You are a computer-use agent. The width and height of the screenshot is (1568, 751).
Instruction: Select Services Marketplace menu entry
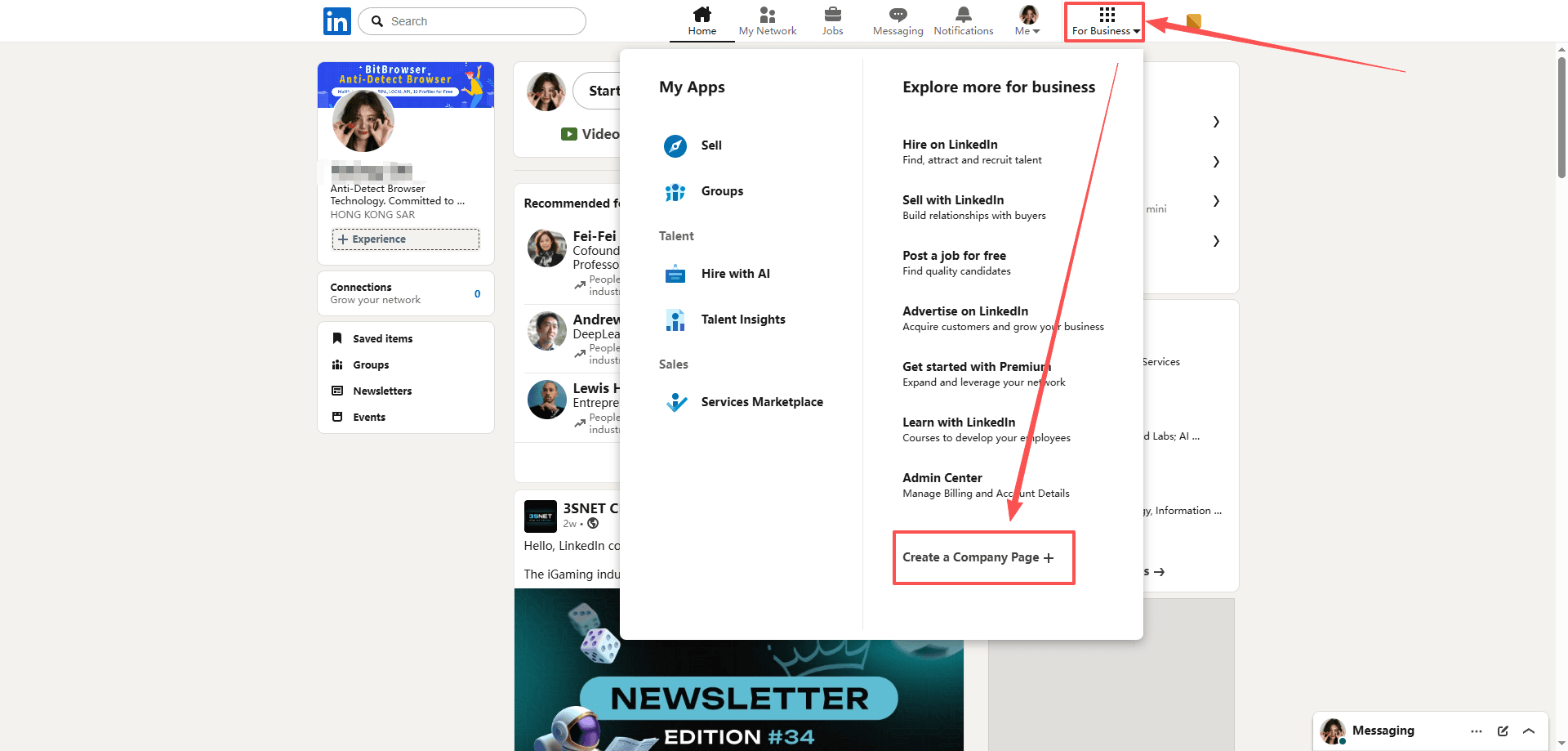tap(762, 402)
